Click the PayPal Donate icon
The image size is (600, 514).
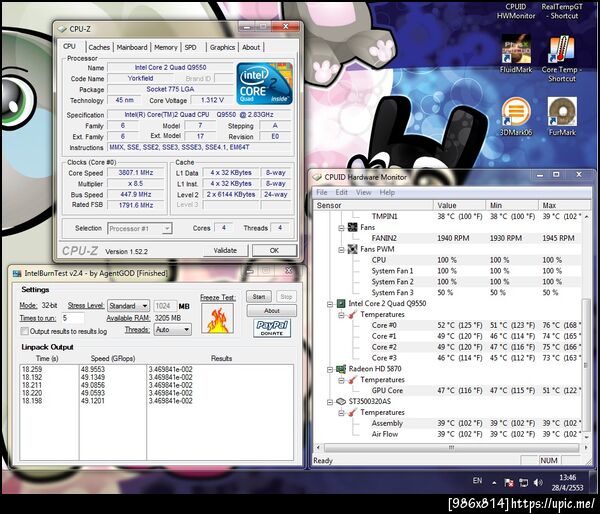(272, 328)
